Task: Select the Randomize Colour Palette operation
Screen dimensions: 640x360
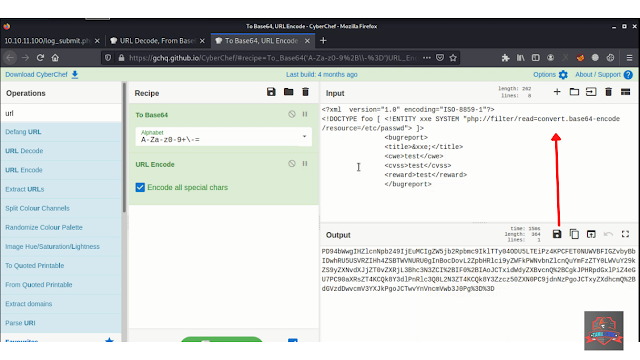Action: tap(61, 227)
